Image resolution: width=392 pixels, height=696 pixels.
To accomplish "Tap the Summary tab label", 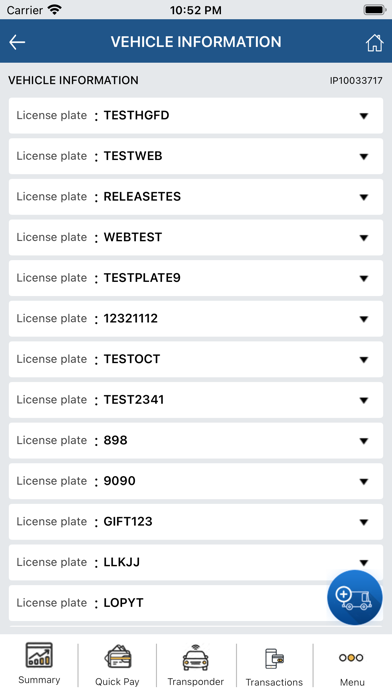I will pos(39,680).
